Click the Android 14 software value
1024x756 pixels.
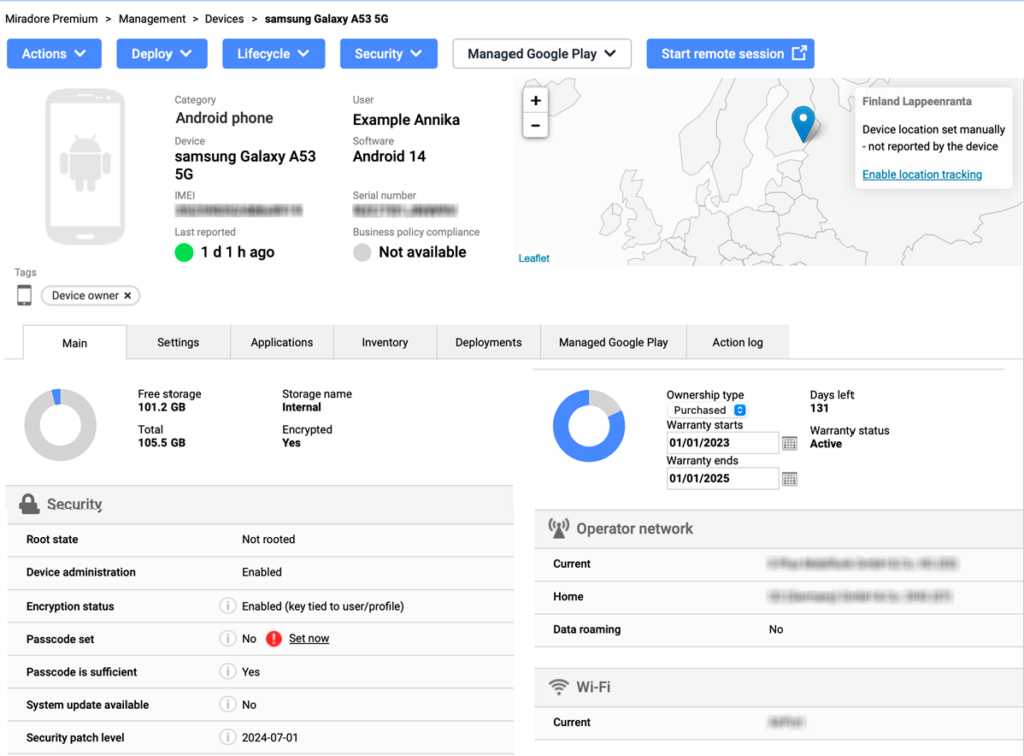(x=389, y=157)
